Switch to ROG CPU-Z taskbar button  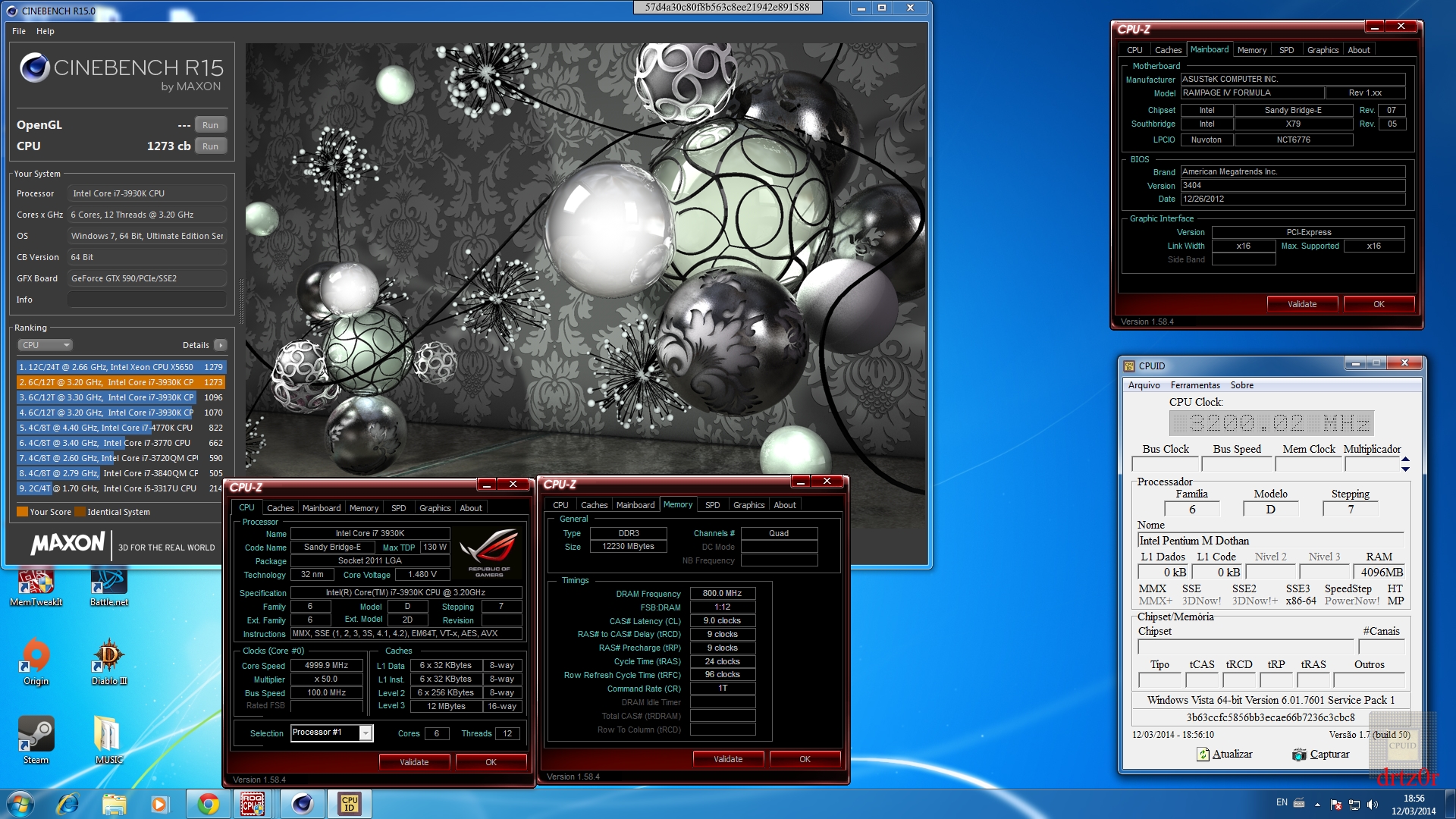pyautogui.click(x=253, y=804)
